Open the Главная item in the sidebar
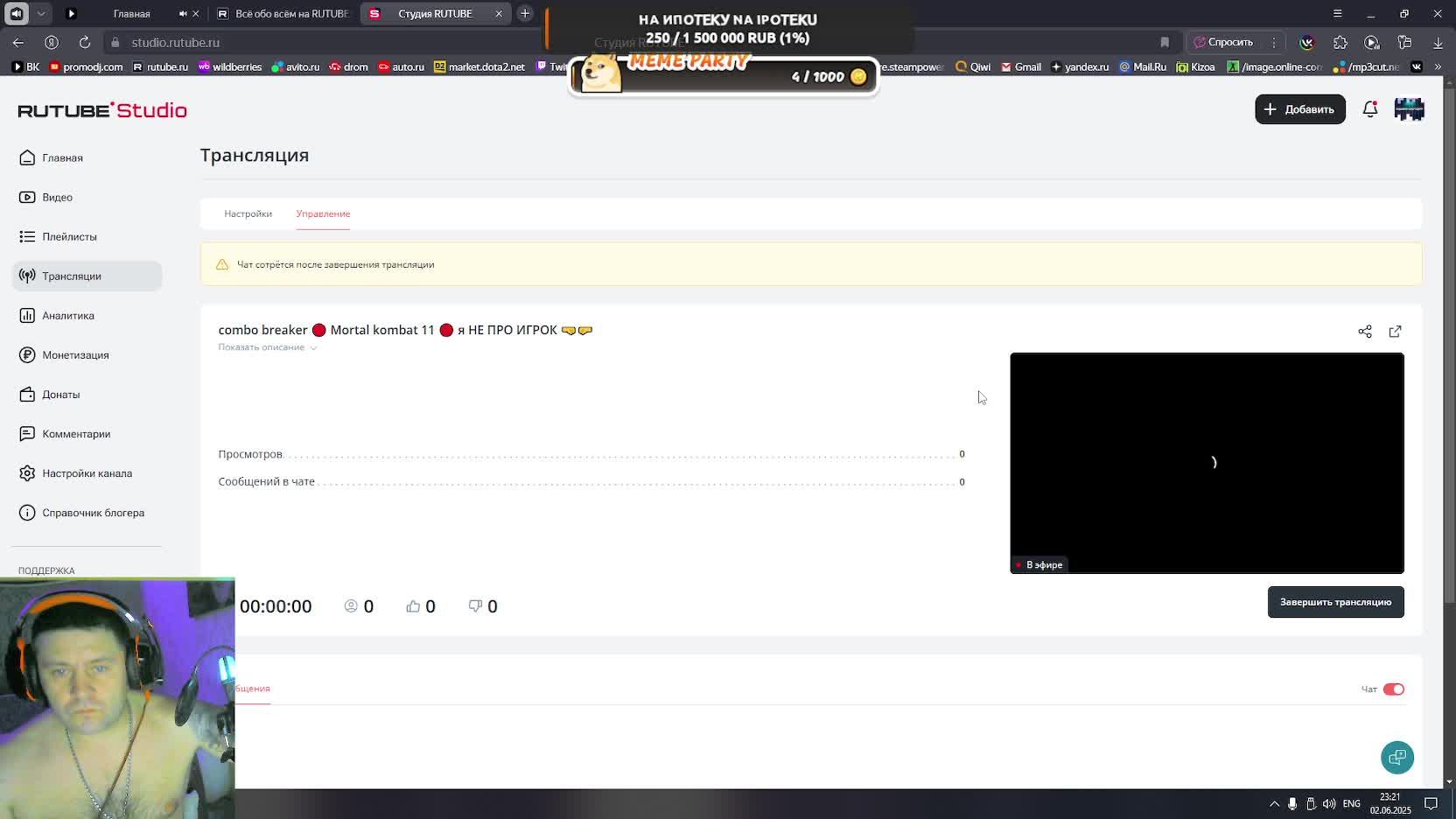This screenshot has width=1456, height=819. point(87,157)
